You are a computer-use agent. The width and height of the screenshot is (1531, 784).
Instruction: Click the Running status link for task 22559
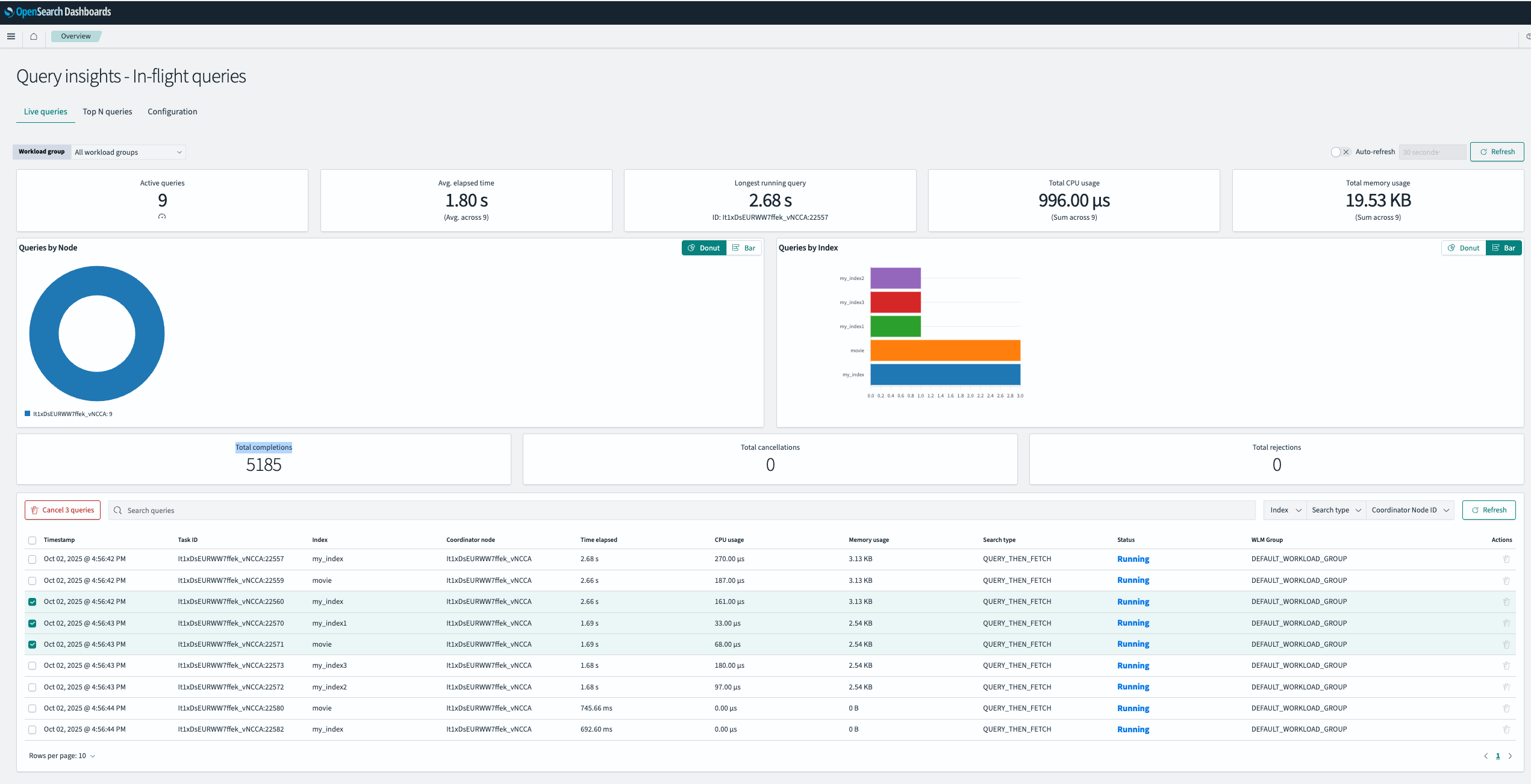click(1133, 580)
